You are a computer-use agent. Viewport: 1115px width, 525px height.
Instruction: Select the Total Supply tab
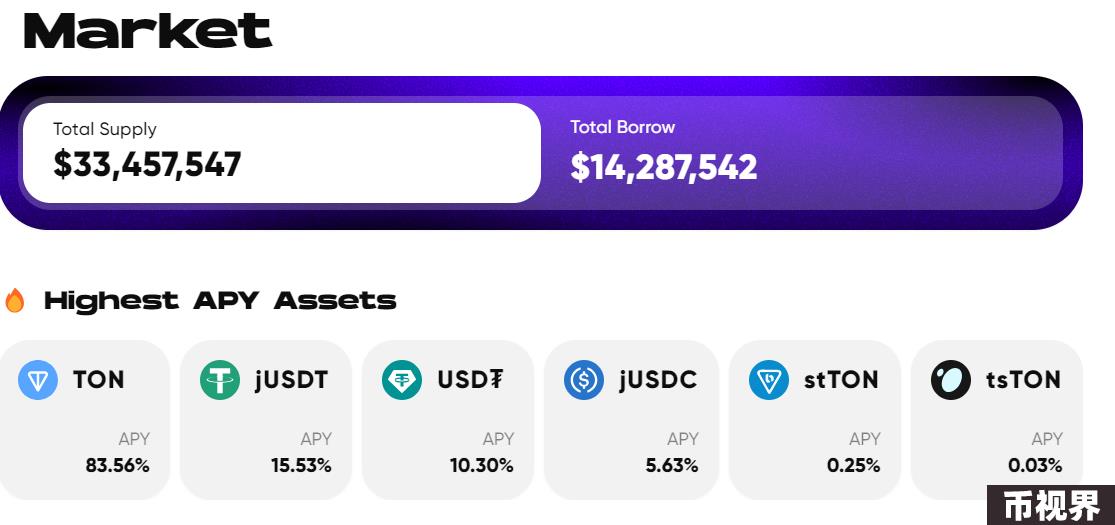click(282, 153)
